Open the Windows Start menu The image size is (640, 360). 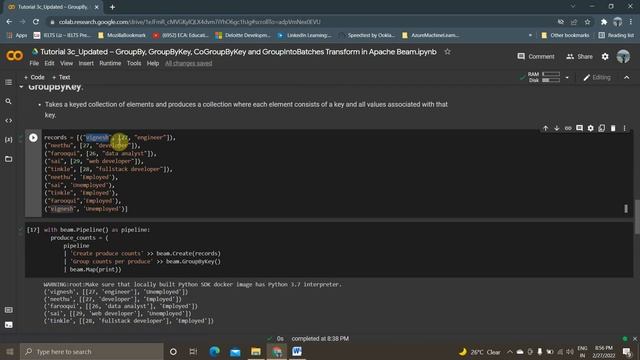pyautogui.click(x=10, y=351)
